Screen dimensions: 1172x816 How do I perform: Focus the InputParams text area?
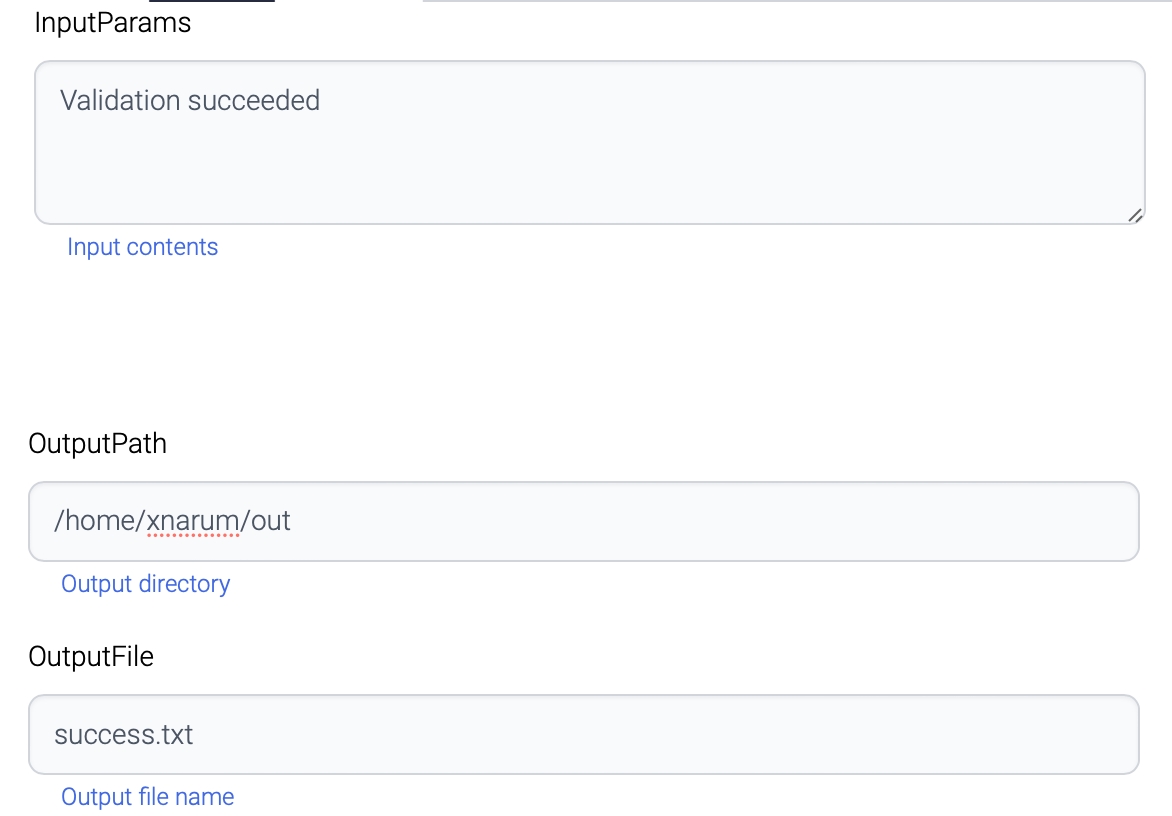click(589, 160)
